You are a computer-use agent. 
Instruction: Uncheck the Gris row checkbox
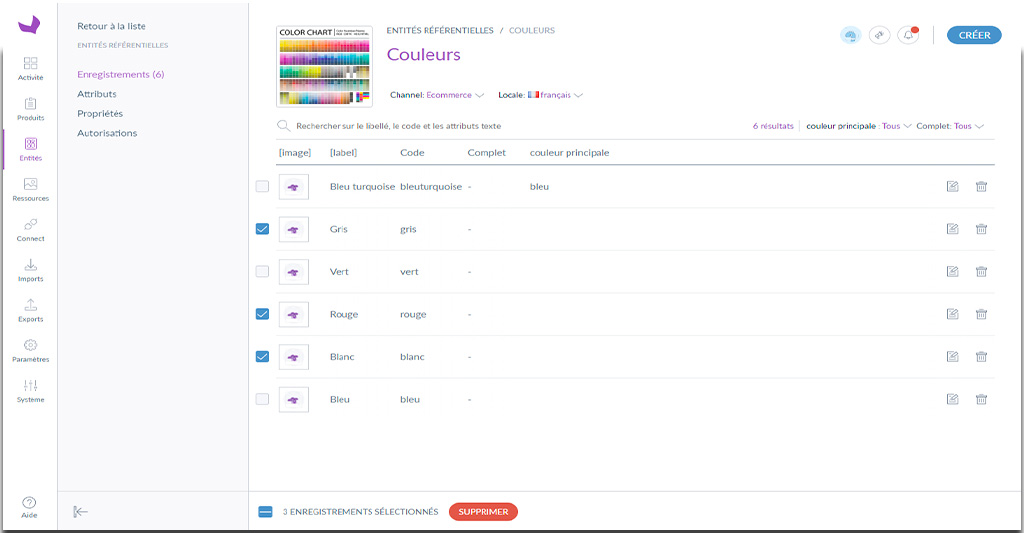pyautogui.click(x=262, y=229)
